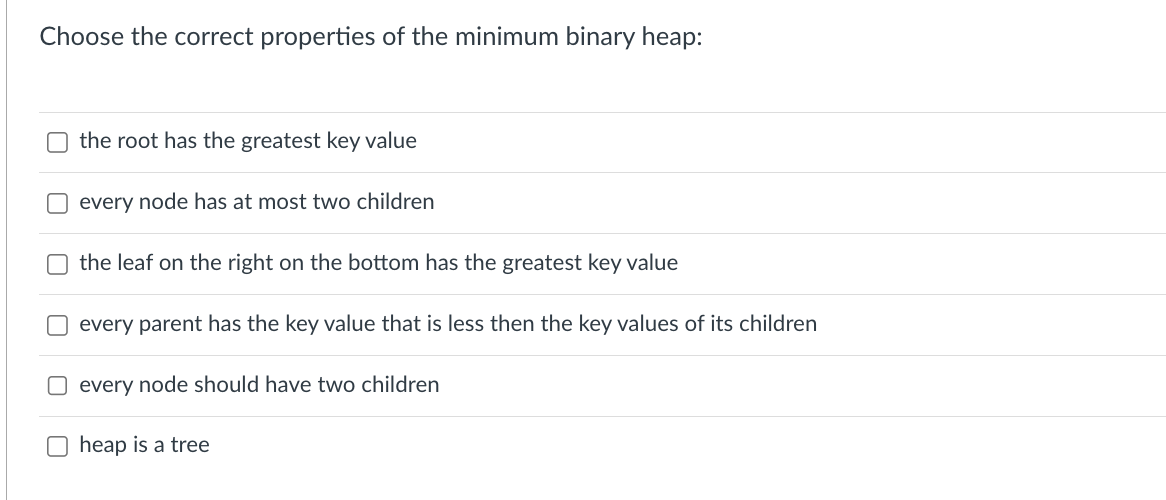The width and height of the screenshot is (1166, 500).
Task: Tick the 'at most two children' checkbox
Action: (x=57, y=203)
